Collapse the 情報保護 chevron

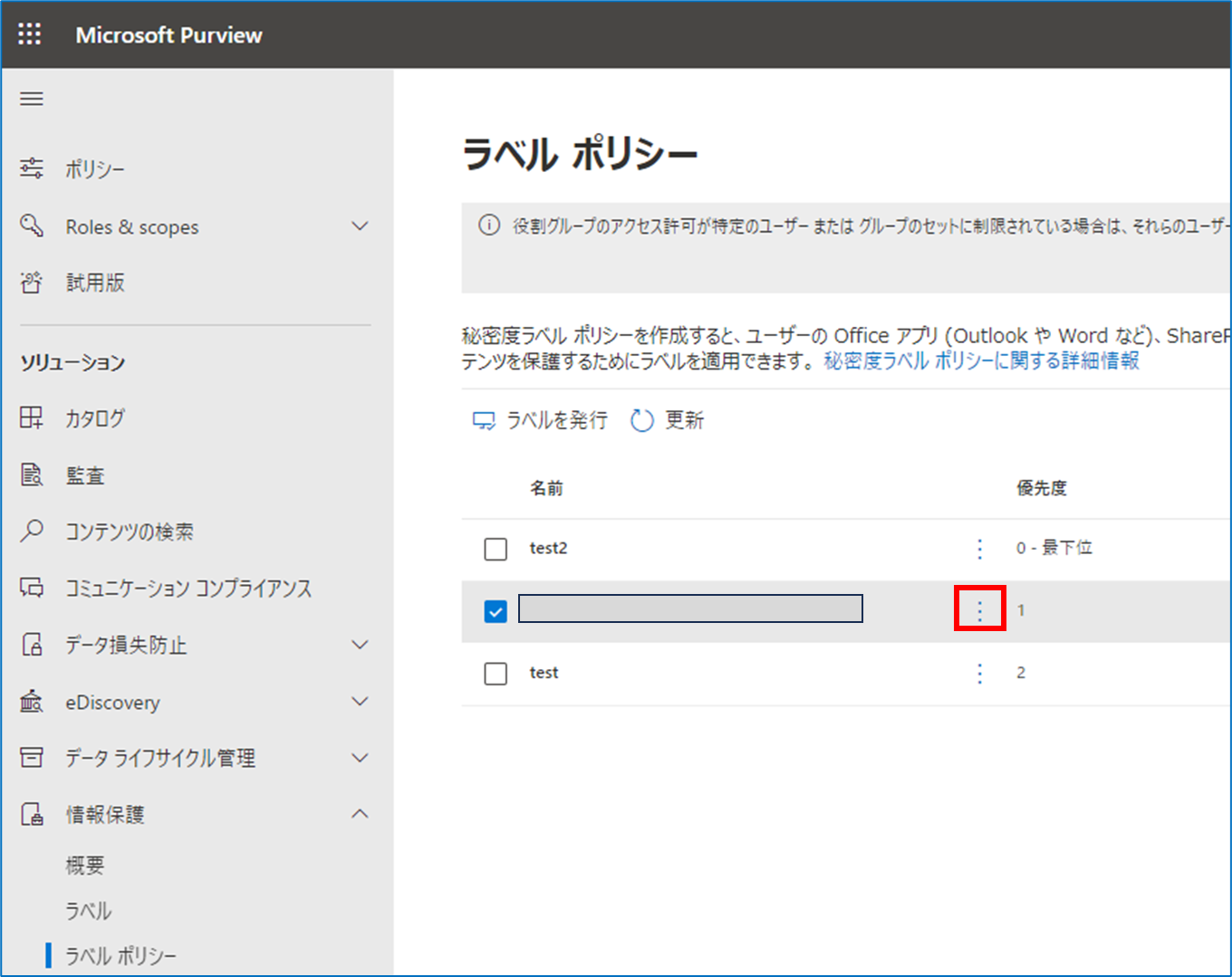[360, 814]
